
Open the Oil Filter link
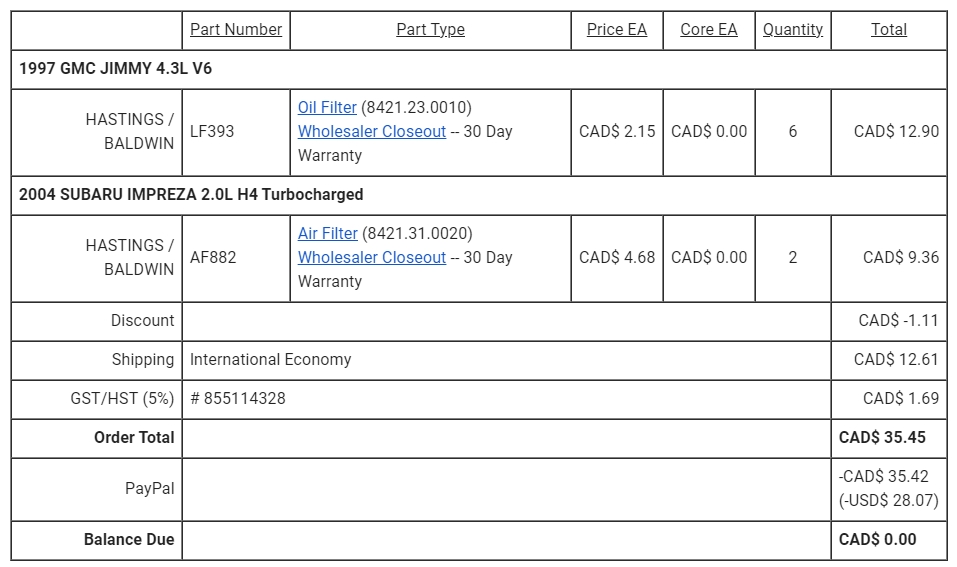coord(327,107)
